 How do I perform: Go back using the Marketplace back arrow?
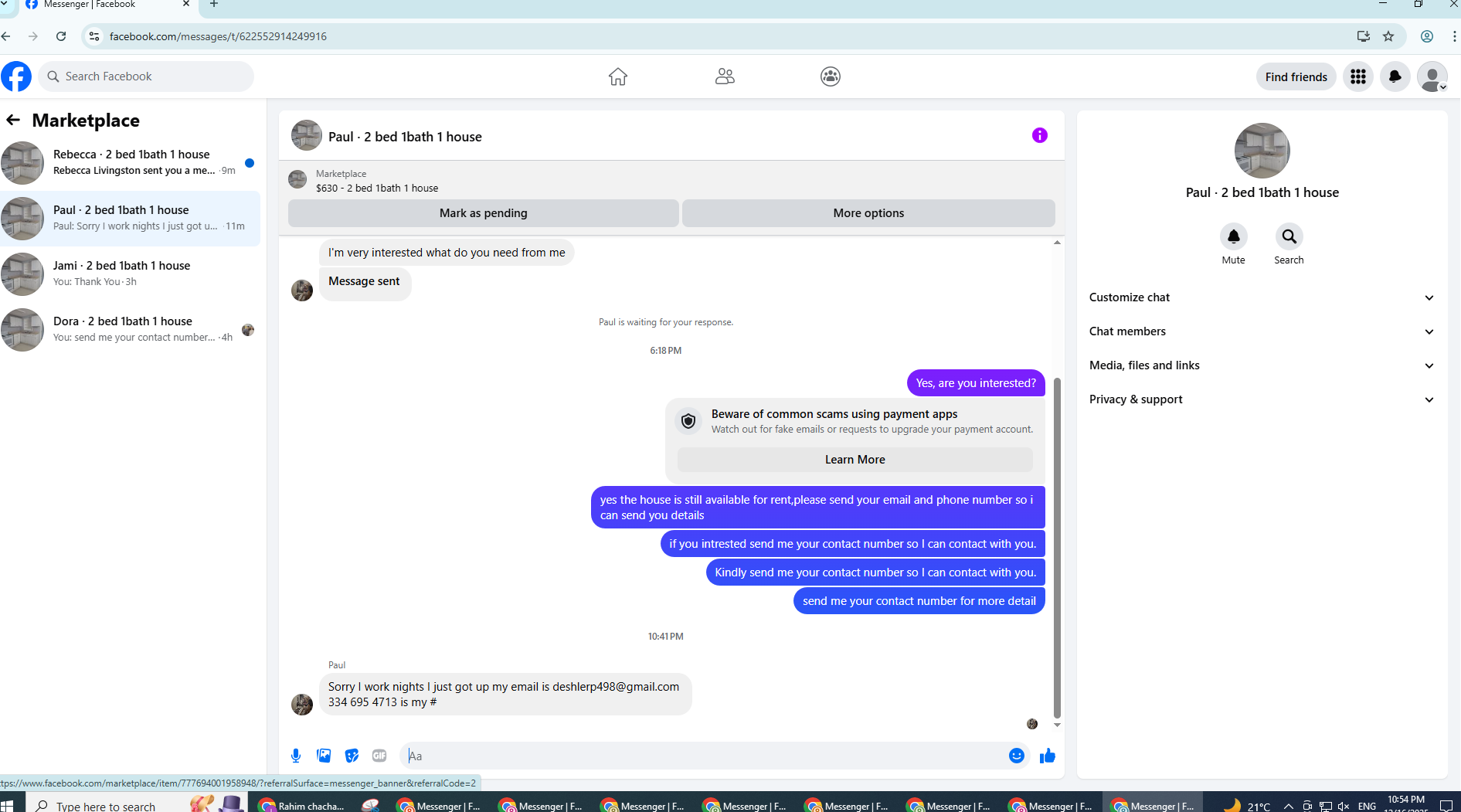13,120
